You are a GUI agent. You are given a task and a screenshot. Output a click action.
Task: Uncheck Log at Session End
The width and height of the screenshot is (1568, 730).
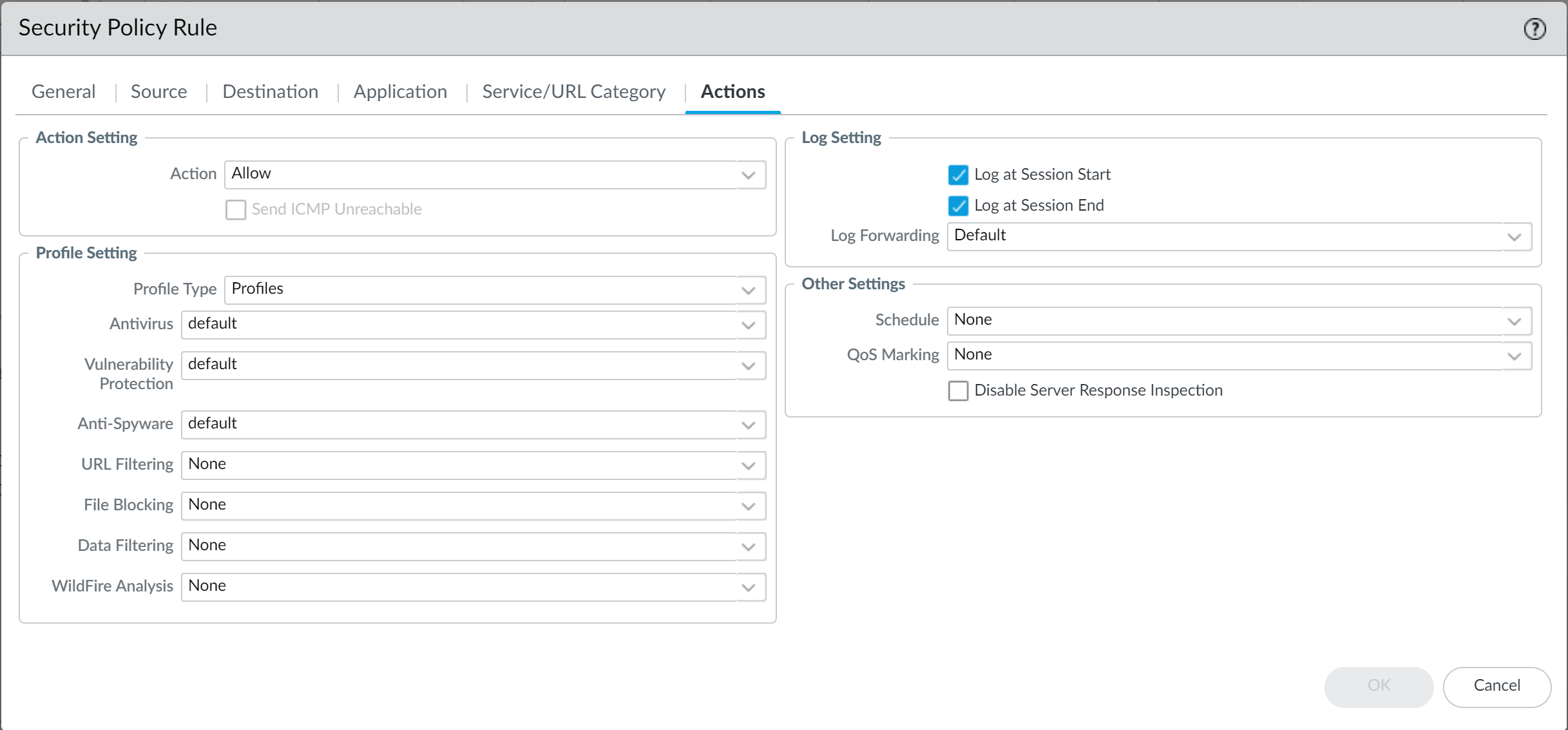tap(958, 206)
